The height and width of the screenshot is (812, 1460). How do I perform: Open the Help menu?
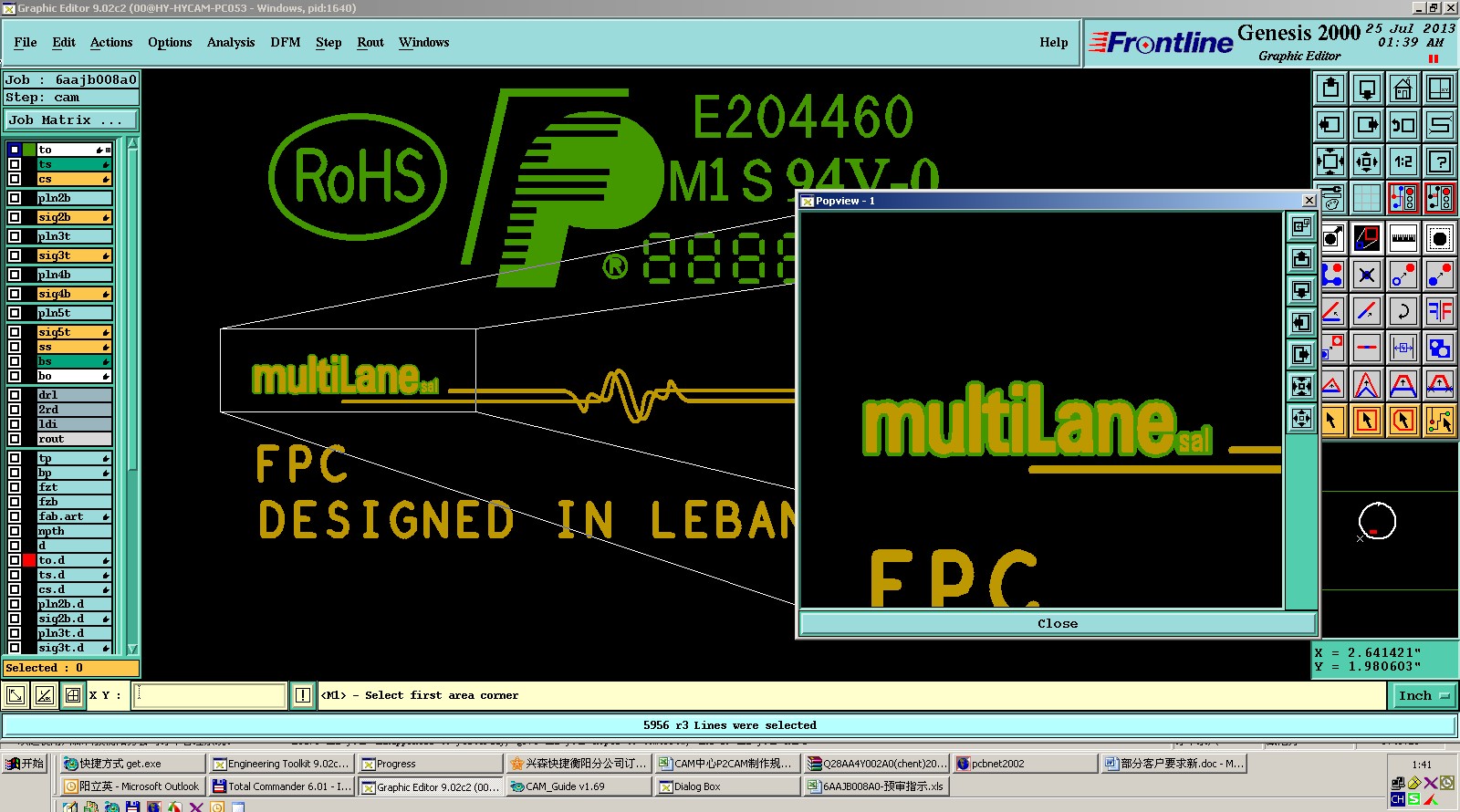pos(1054,43)
